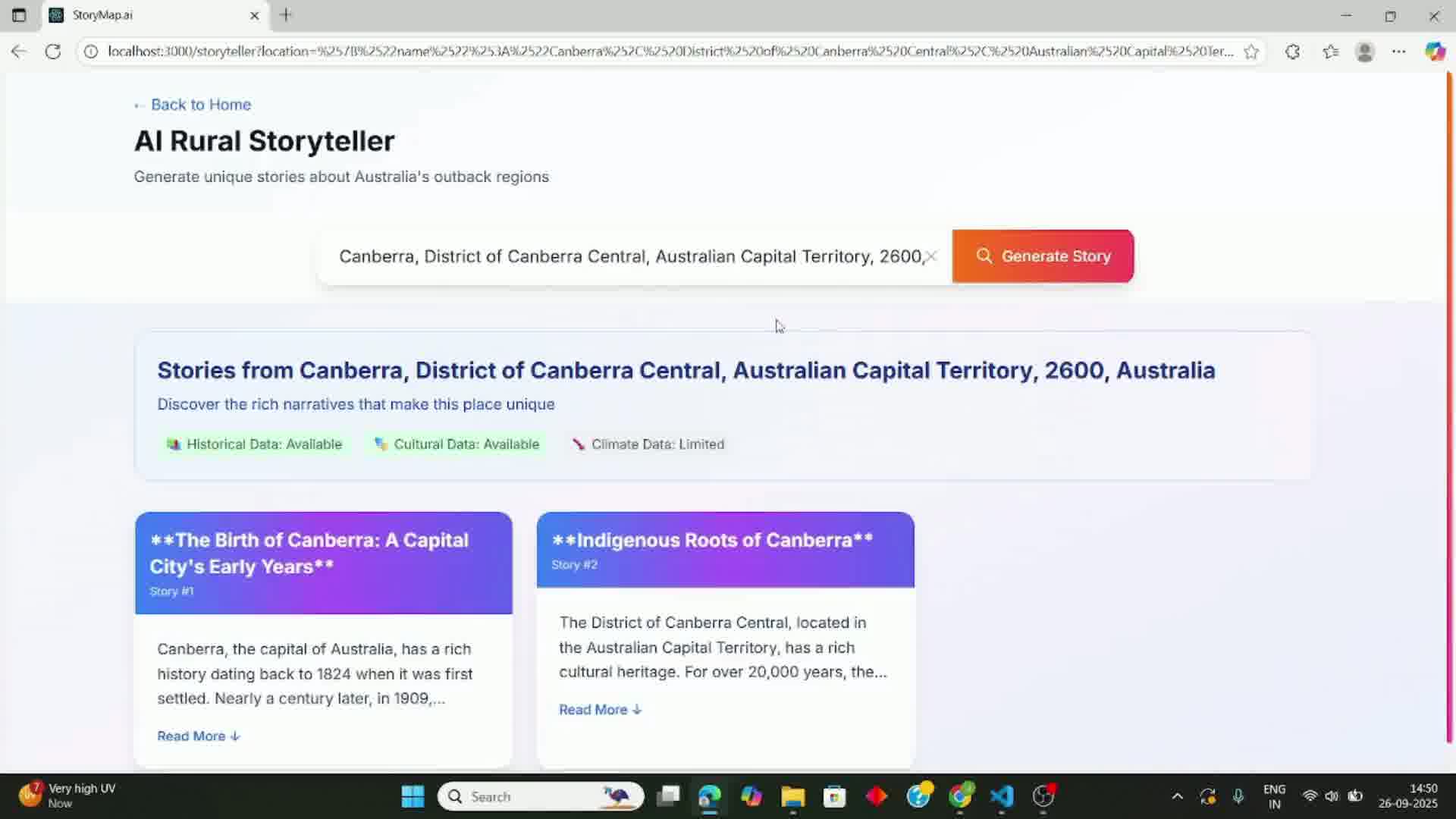Open the favorites list icon
Viewport: 1456px width, 819px height.
pos(1330,52)
